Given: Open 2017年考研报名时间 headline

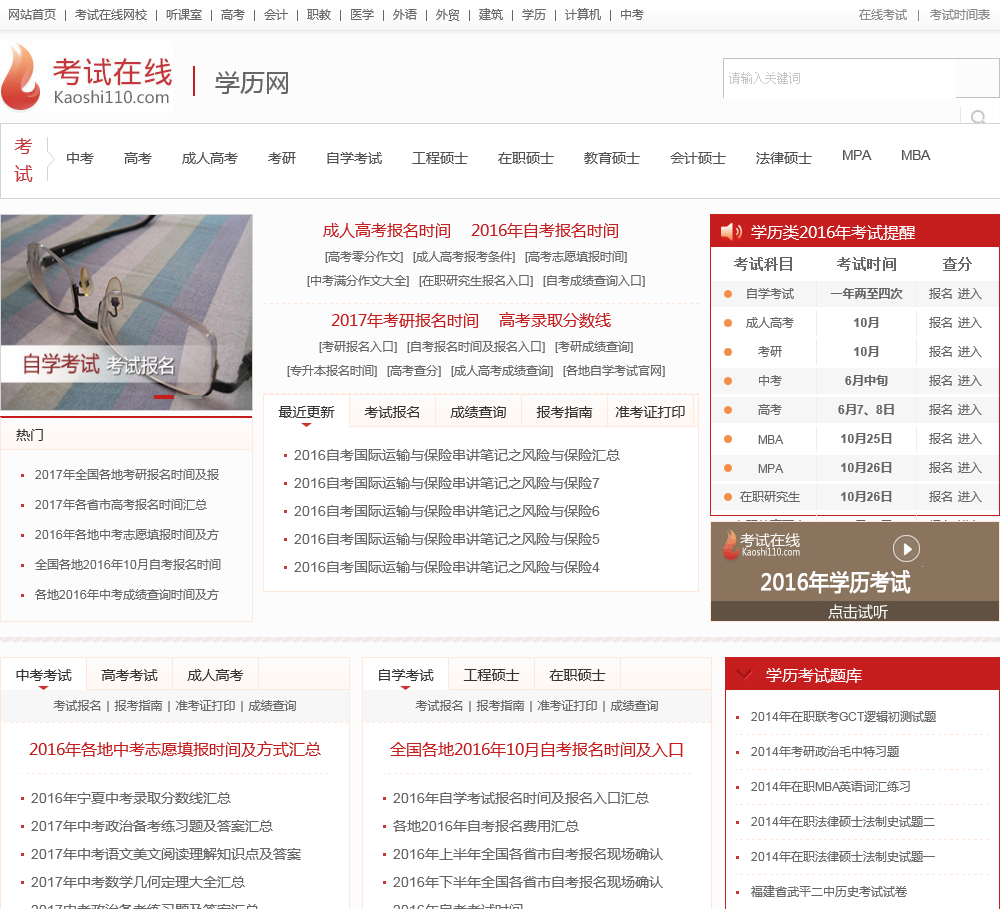Looking at the screenshot, I should click(405, 321).
